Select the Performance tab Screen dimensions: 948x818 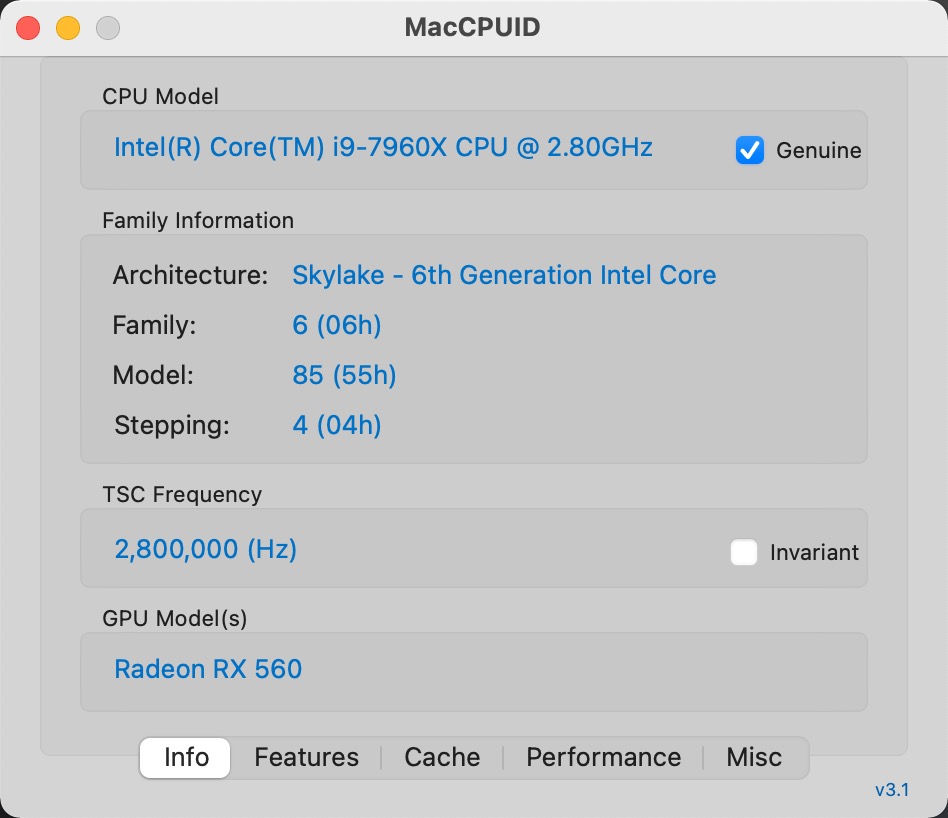[x=603, y=757]
